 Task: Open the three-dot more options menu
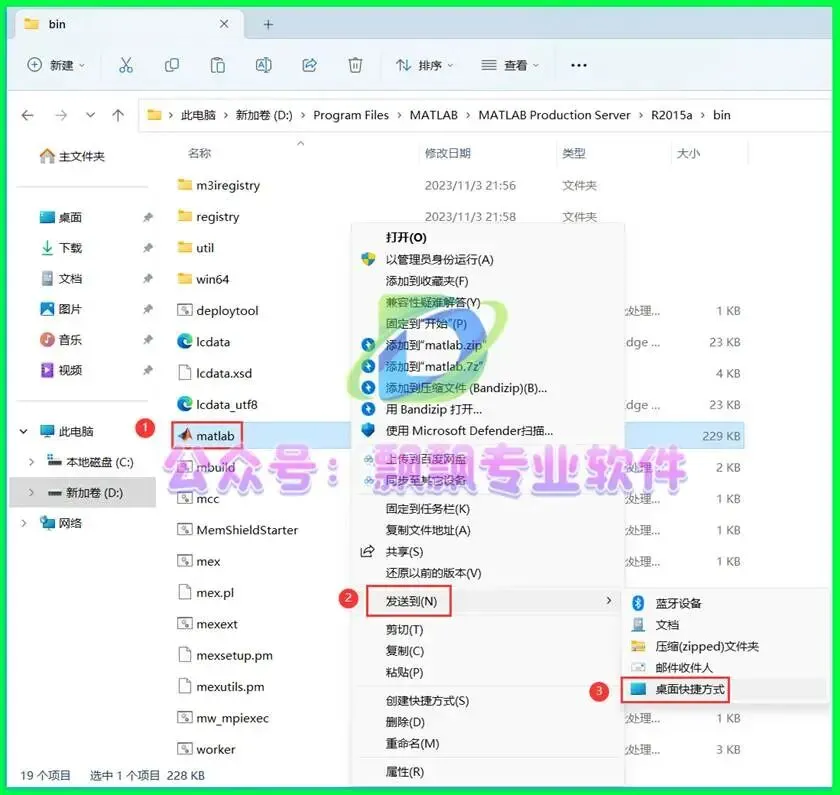(x=579, y=65)
